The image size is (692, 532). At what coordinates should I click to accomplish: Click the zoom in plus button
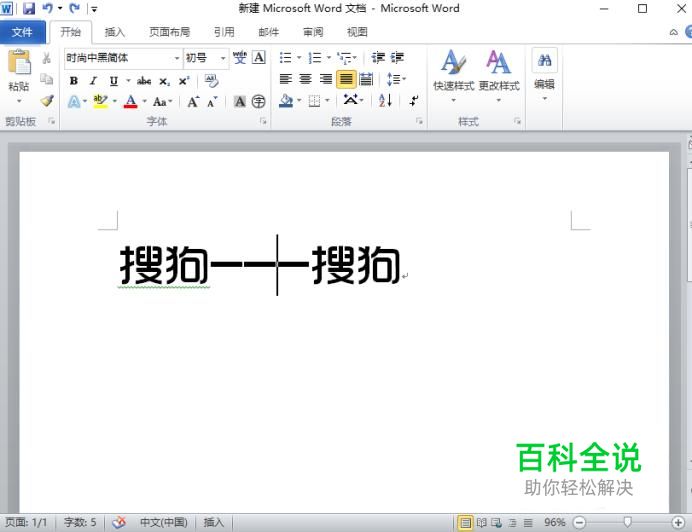678,523
